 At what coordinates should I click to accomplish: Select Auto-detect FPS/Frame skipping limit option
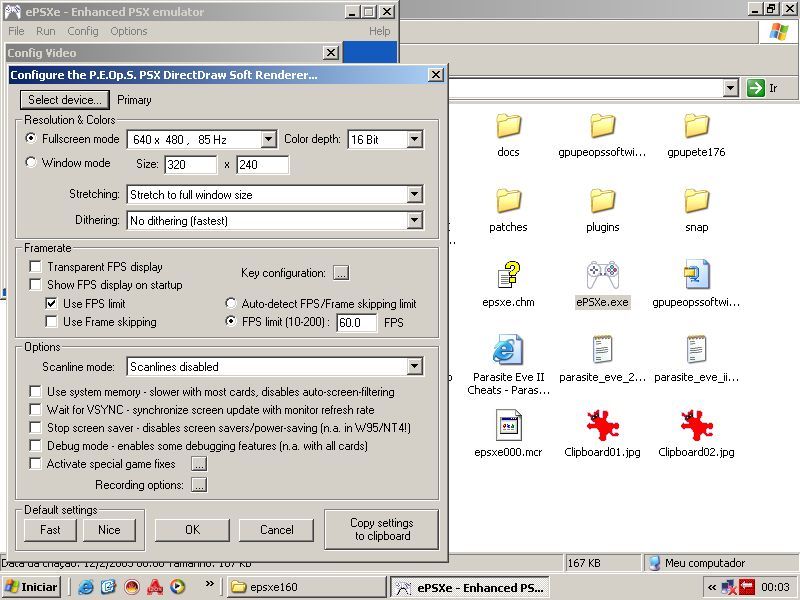tap(231, 303)
